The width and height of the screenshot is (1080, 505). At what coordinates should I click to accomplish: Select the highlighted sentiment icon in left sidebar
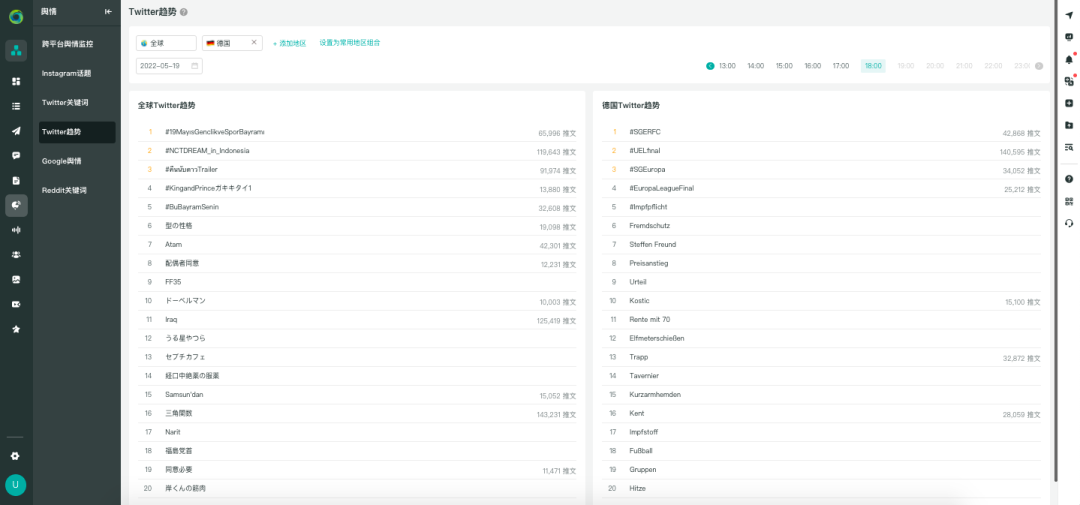(16, 205)
